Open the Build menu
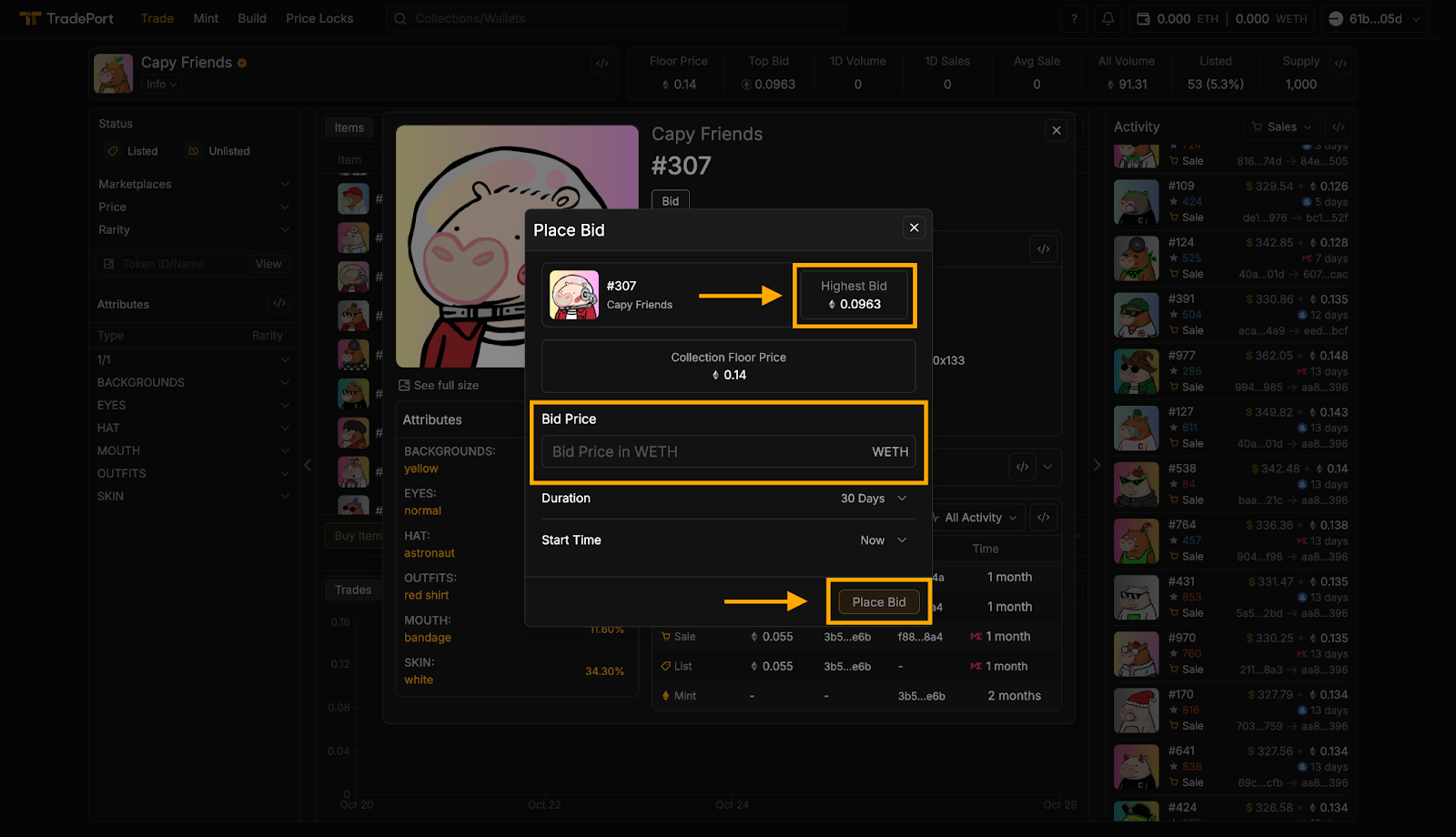The width and height of the screenshot is (1456, 837). click(252, 18)
